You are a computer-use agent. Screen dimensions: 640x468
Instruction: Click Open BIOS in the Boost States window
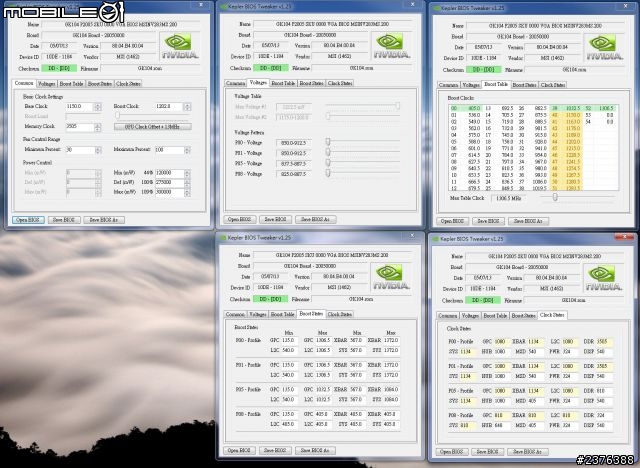coord(239,450)
